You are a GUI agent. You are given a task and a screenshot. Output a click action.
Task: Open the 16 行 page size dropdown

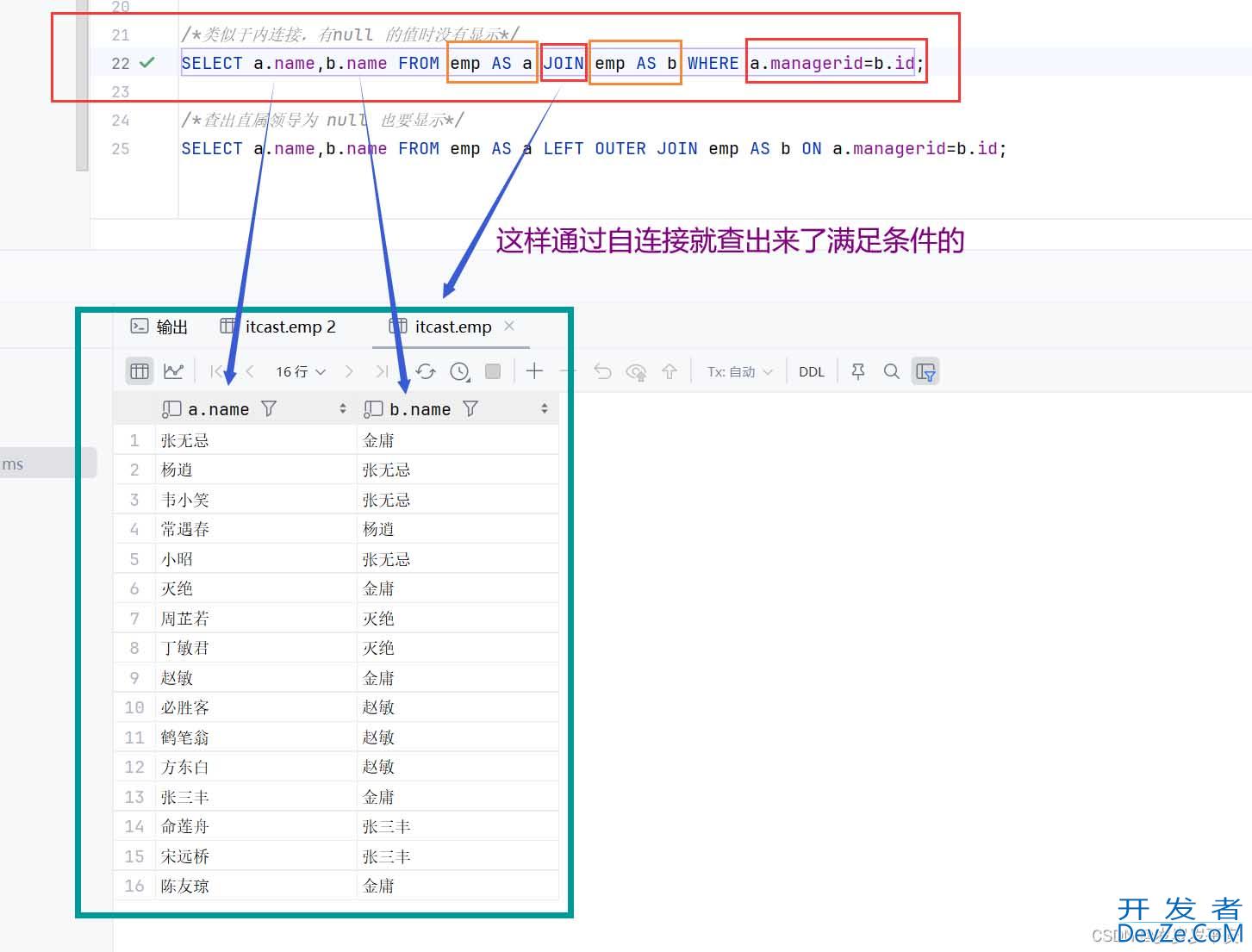(x=301, y=371)
